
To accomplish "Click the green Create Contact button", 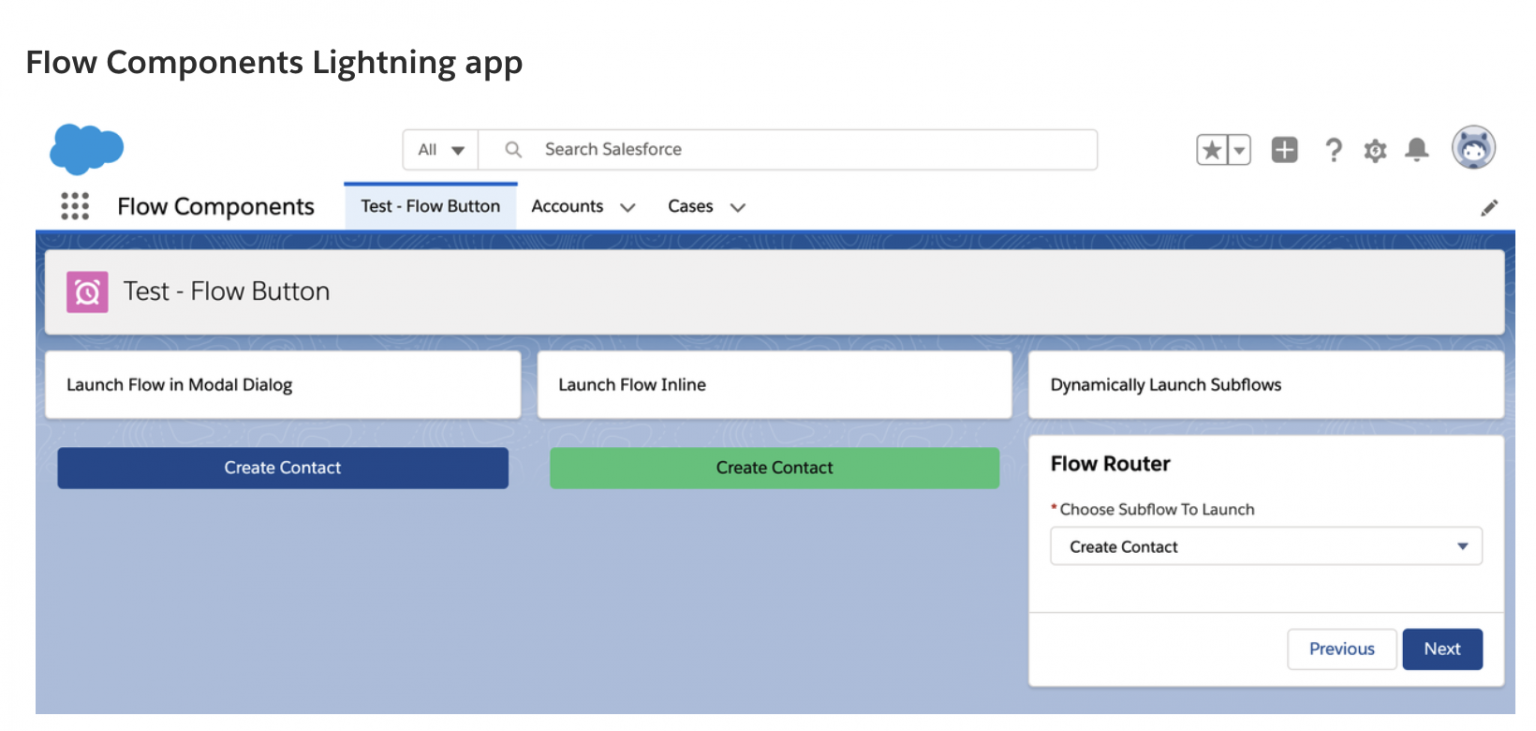I will pos(774,467).
